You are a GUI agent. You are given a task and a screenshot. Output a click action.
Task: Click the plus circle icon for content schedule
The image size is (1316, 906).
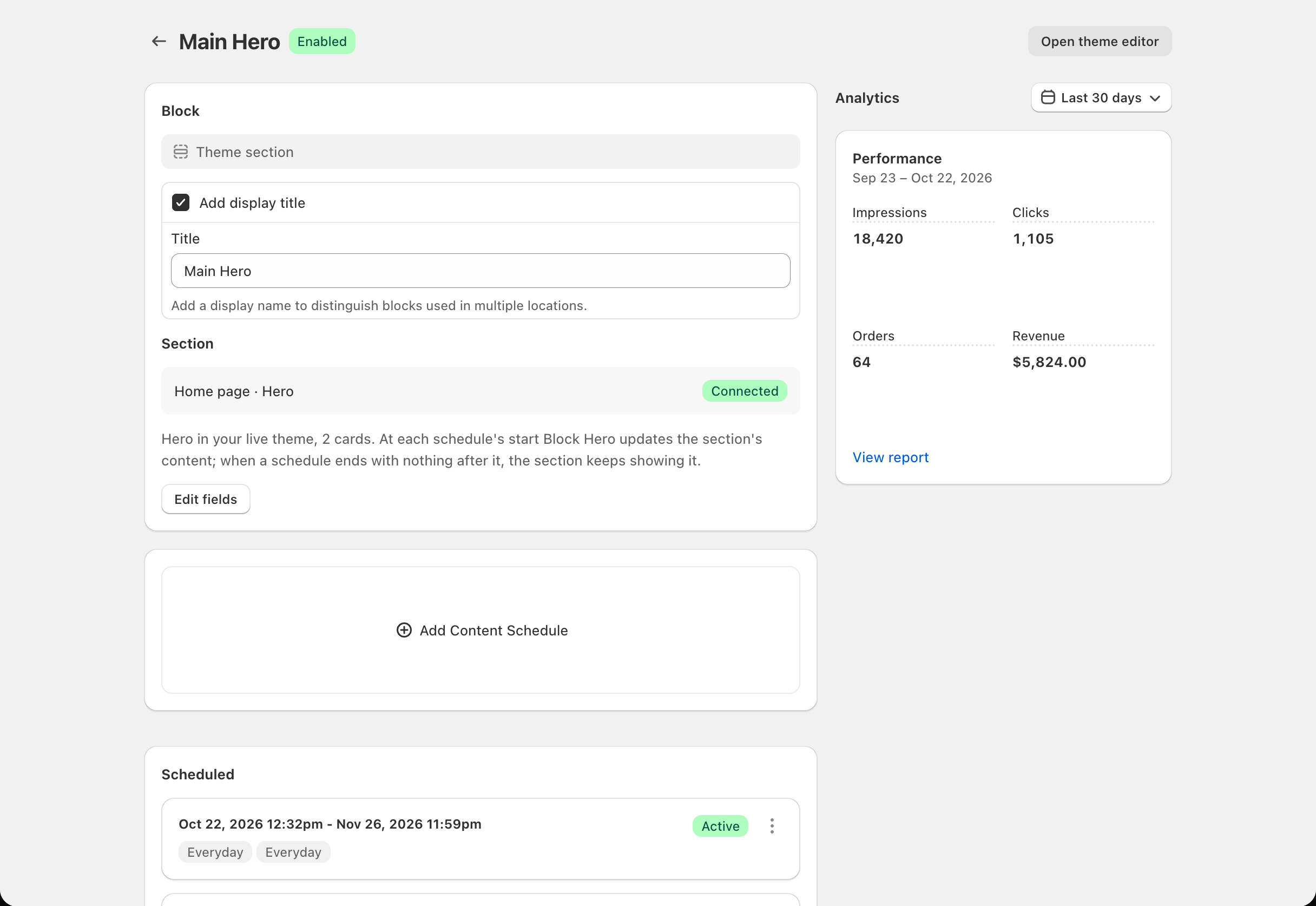[404, 630]
